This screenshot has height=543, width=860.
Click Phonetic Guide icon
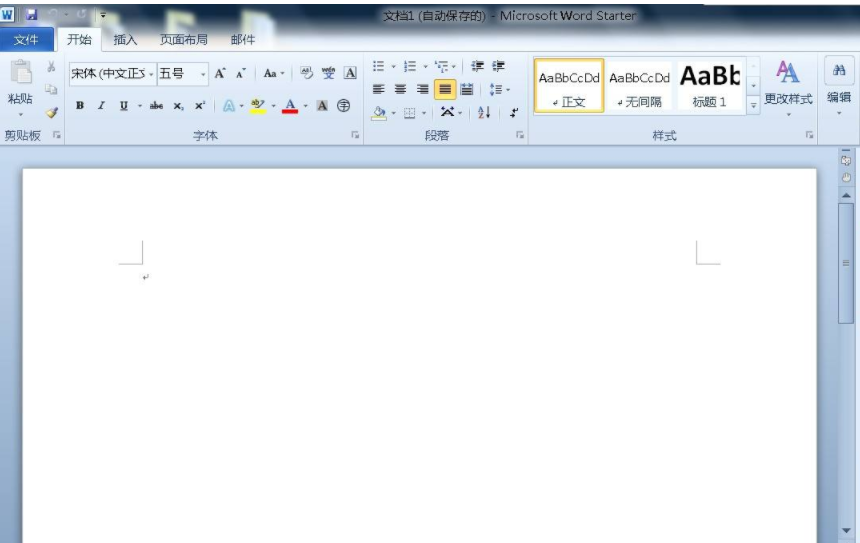[328, 73]
